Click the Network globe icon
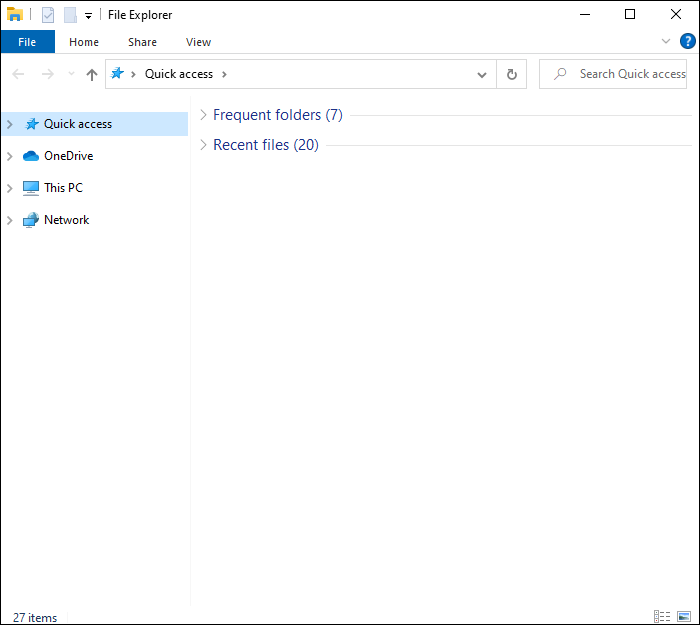This screenshot has width=700, height=625. [30, 220]
